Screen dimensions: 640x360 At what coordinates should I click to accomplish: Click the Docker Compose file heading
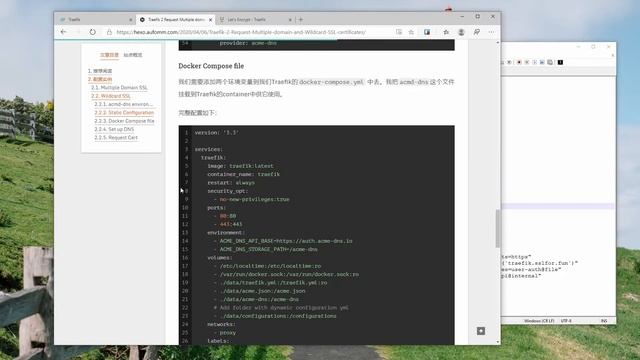click(211, 66)
